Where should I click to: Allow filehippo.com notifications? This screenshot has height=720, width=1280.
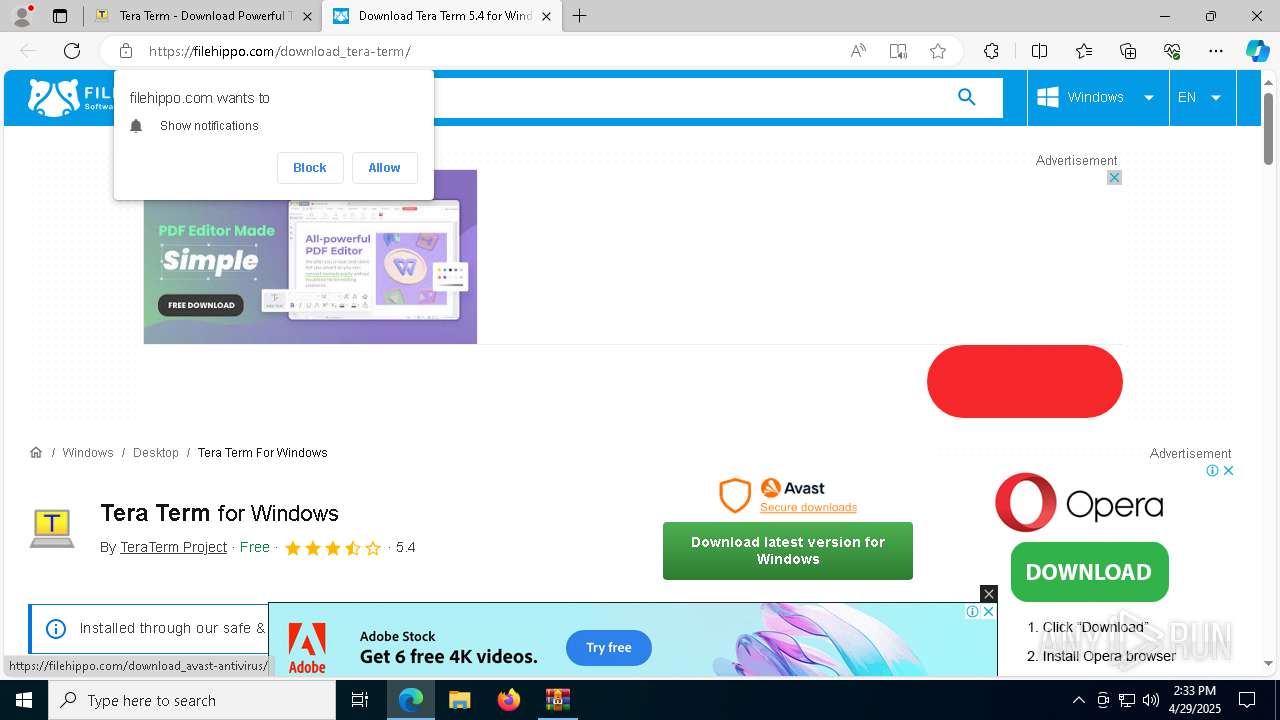pos(384,168)
